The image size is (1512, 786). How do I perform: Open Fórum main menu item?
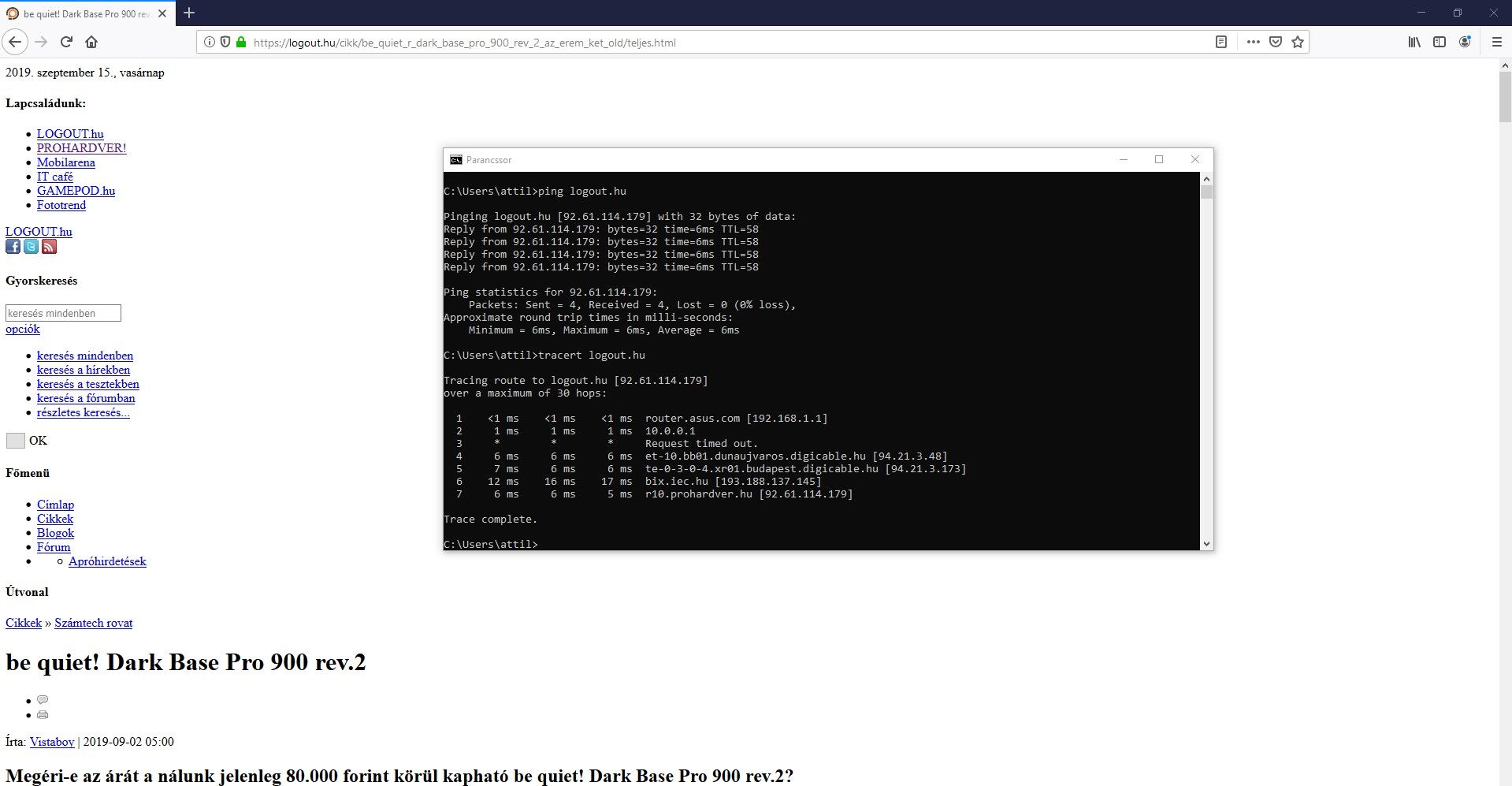click(x=54, y=547)
